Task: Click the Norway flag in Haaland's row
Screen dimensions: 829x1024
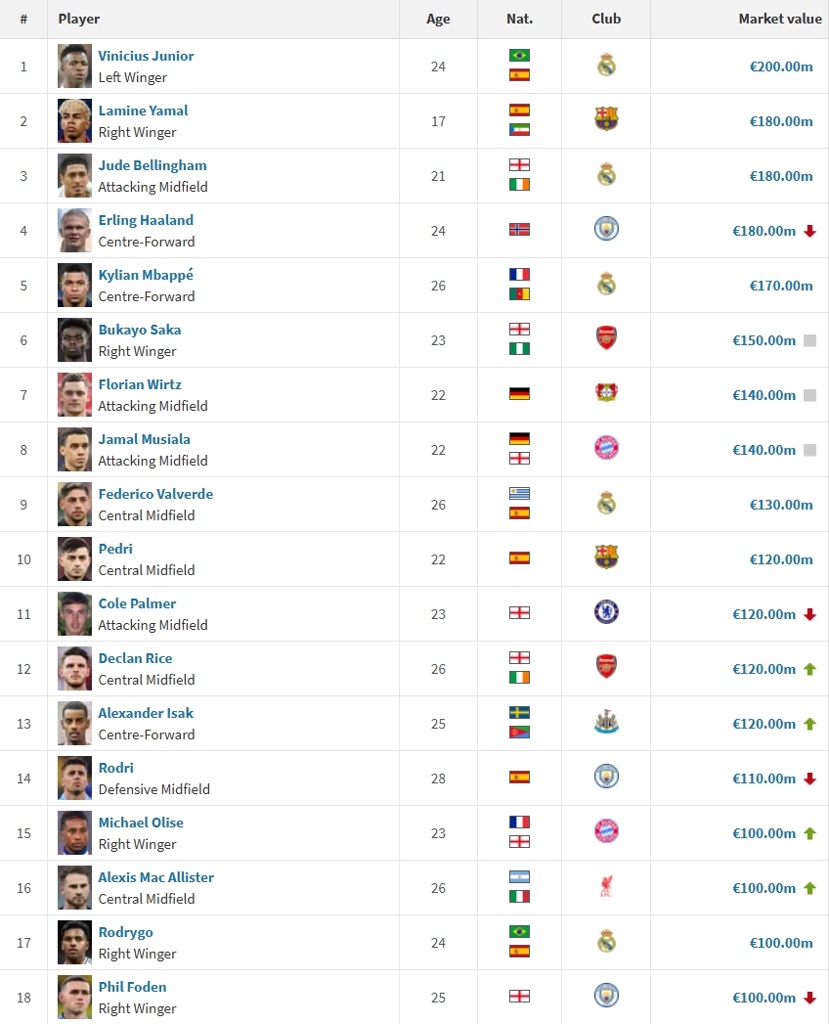Action: (519, 230)
